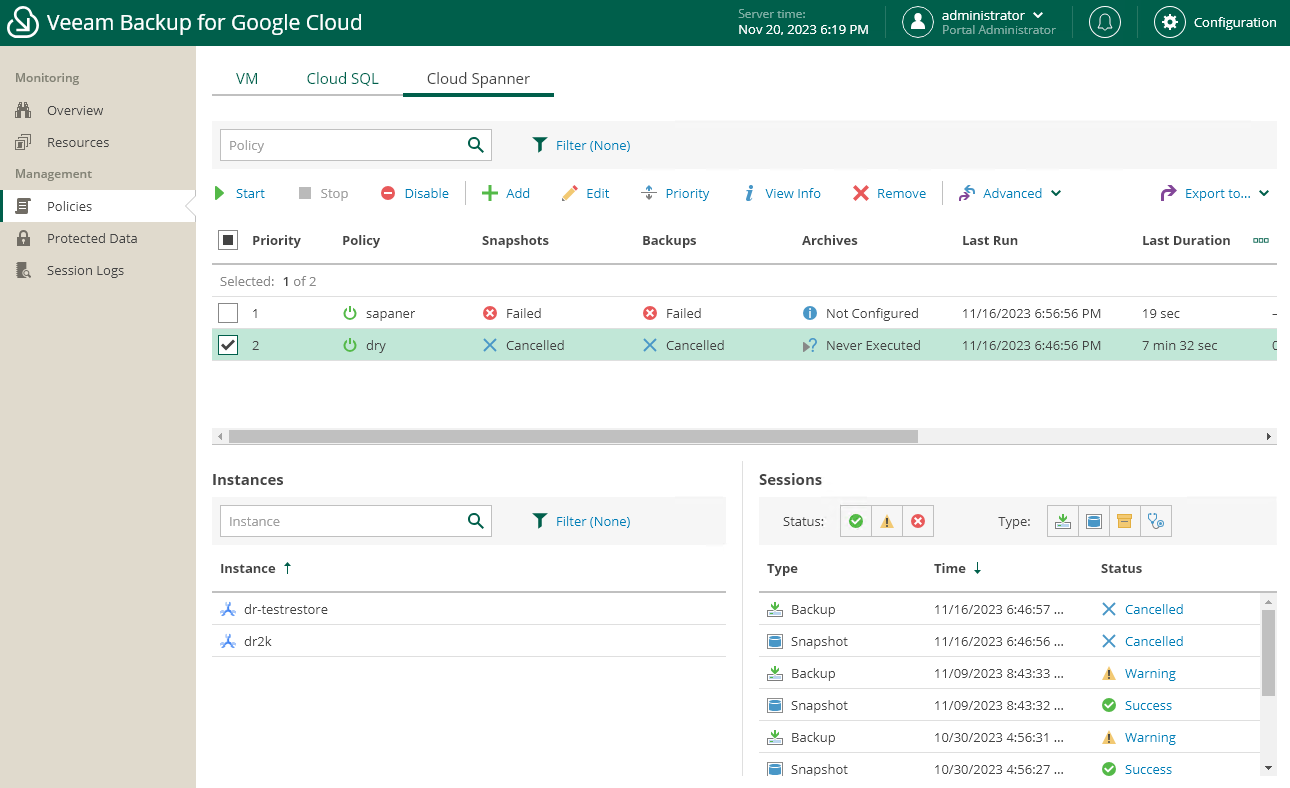Expand the Advanced dropdown menu

coord(1010,193)
